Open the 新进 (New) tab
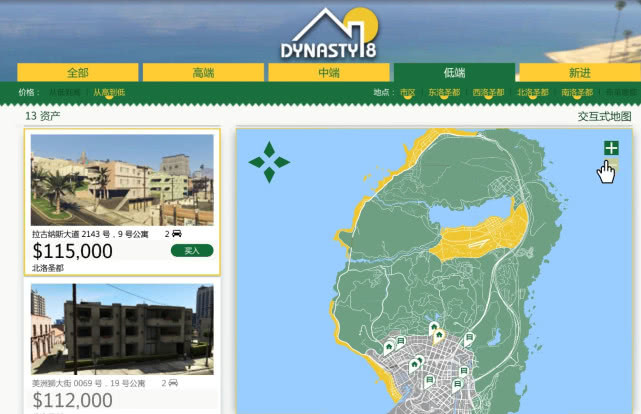Image resolution: width=641 pixels, height=414 pixels. [580, 73]
